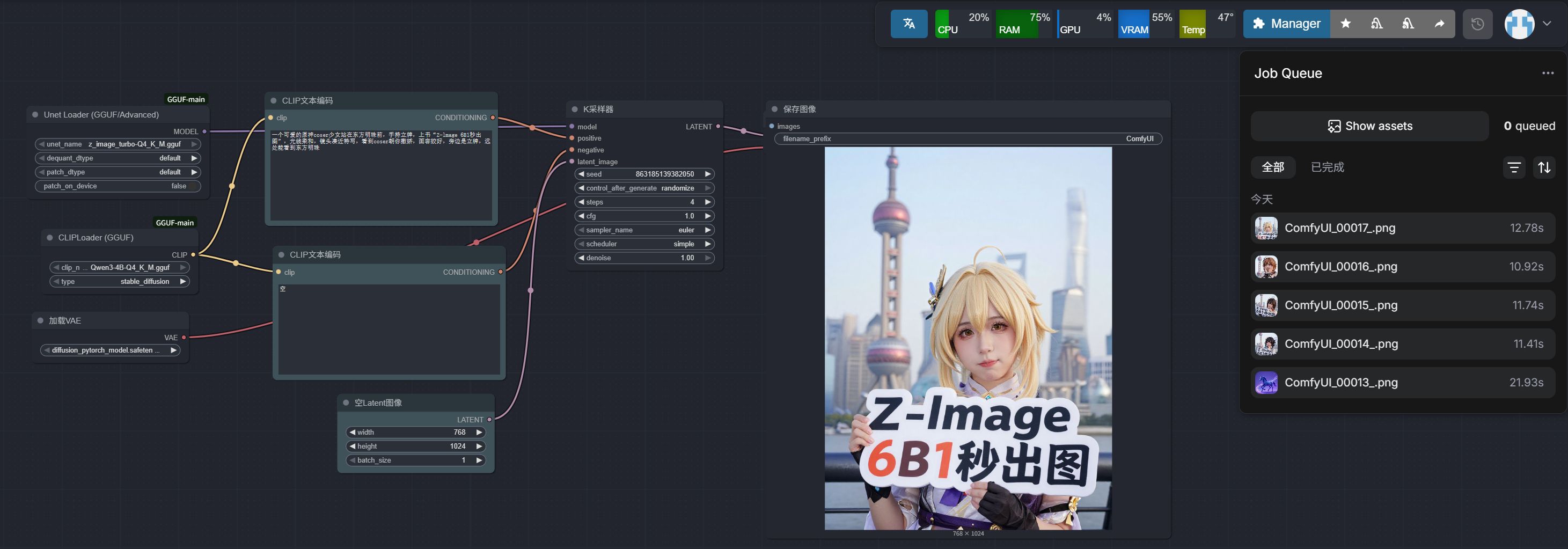Viewport: 1568px width, 549px height.
Task: Select the ComfyUI_00014_.png file name
Action: [1342, 344]
